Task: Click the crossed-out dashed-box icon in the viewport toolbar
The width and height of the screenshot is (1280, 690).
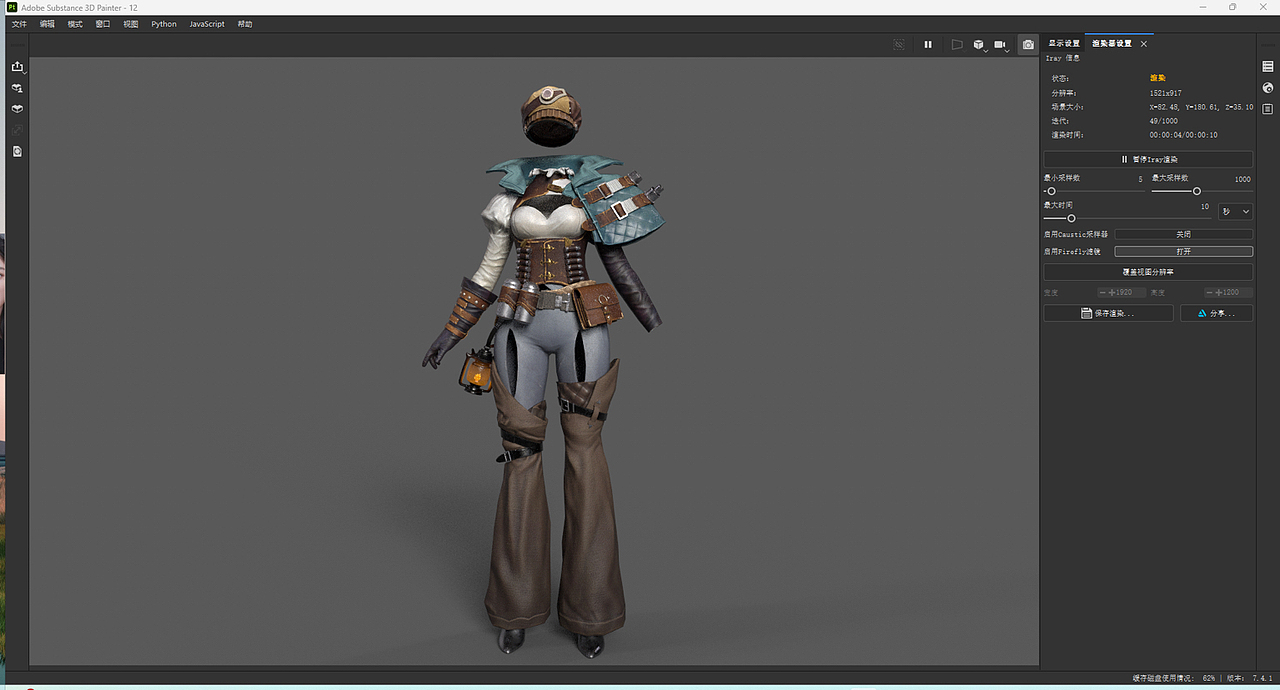Action: (898, 45)
